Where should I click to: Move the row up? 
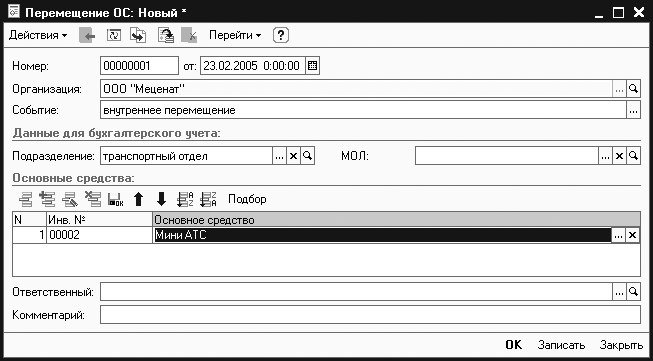[139, 199]
